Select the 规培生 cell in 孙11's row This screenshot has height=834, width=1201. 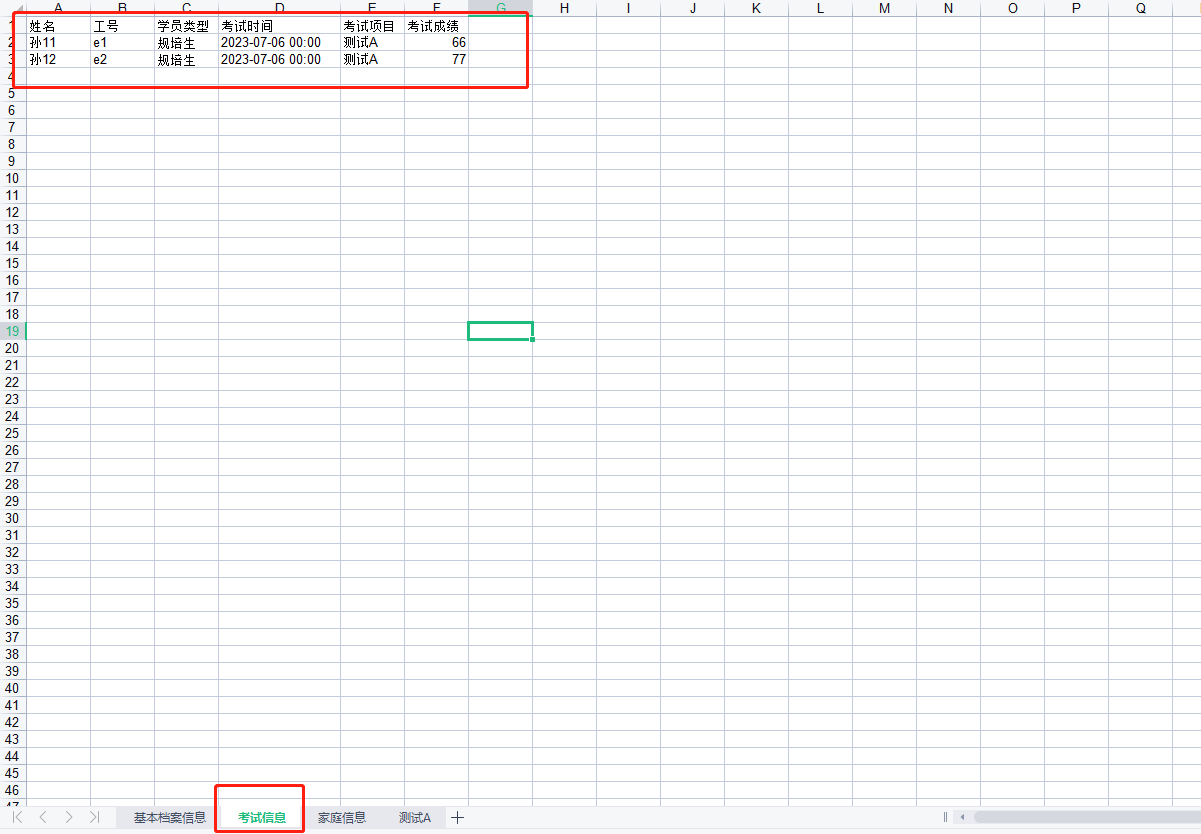(186, 43)
